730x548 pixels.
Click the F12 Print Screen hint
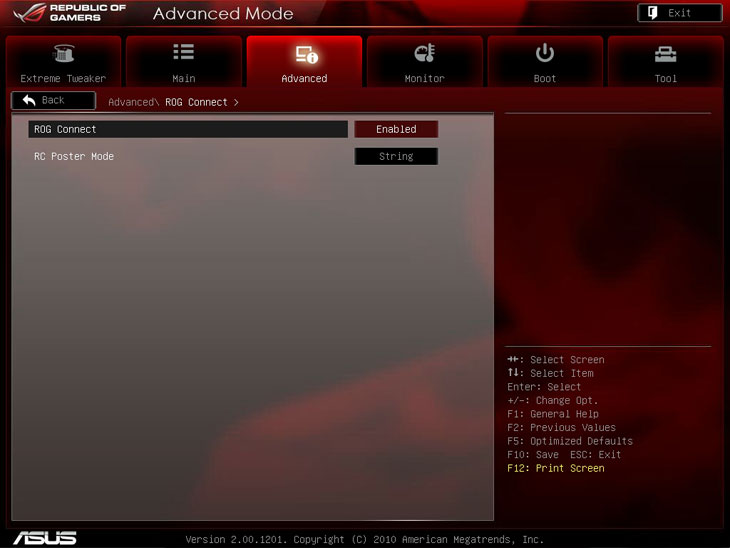point(556,468)
